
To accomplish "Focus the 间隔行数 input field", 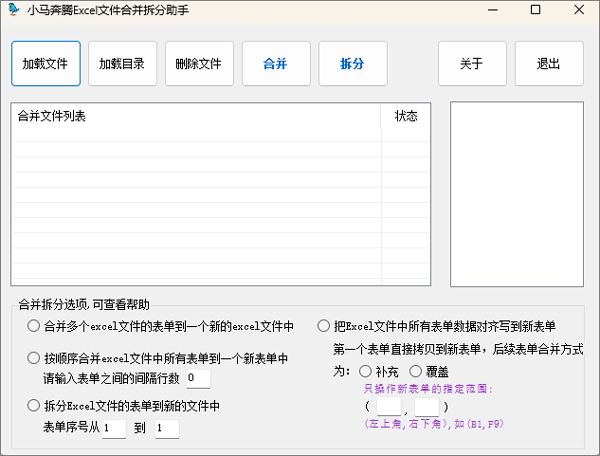I will tap(199, 379).
